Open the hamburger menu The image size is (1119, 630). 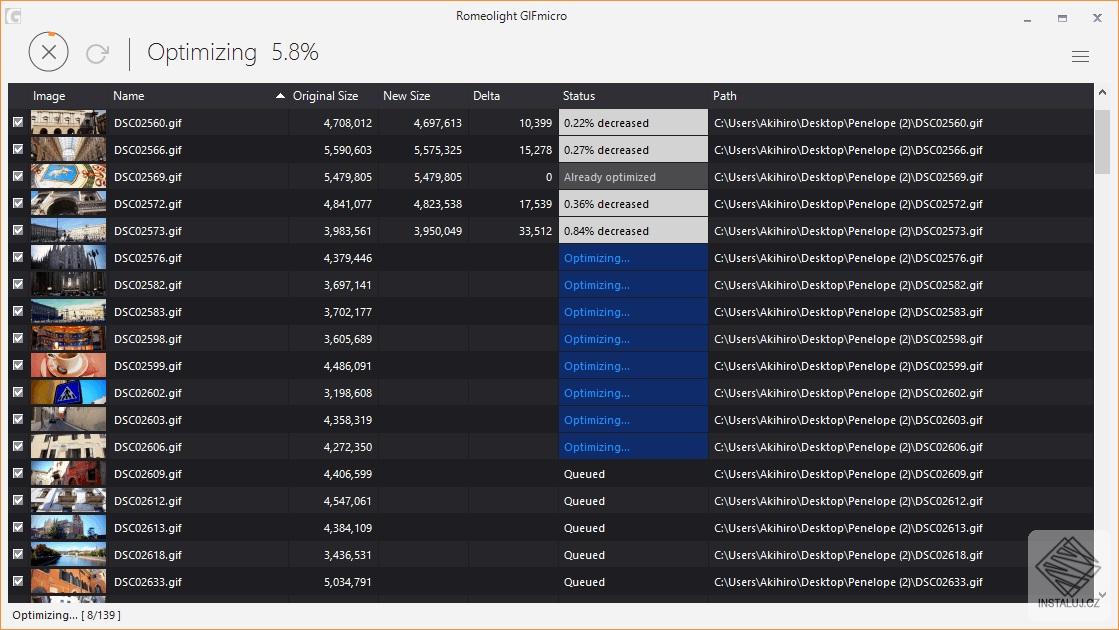click(1080, 57)
